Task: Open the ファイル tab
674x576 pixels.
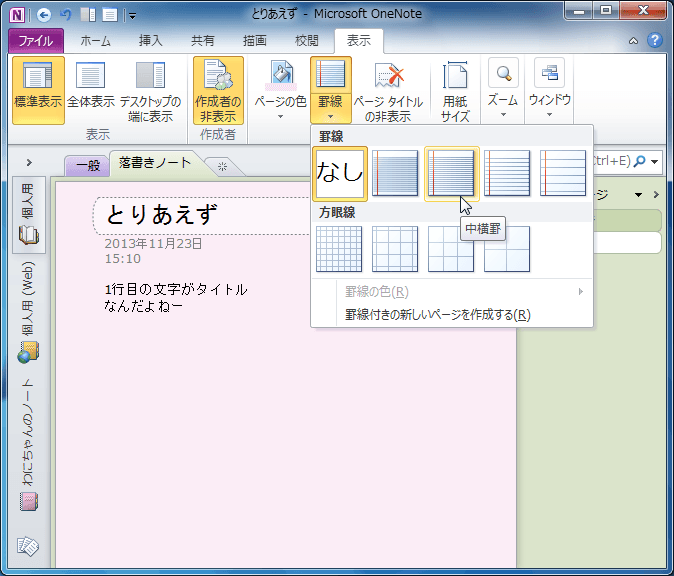Action: 36,41
